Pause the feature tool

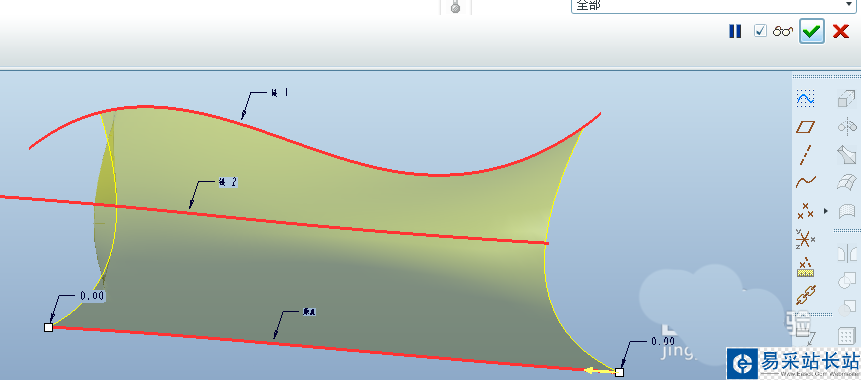point(735,31)
